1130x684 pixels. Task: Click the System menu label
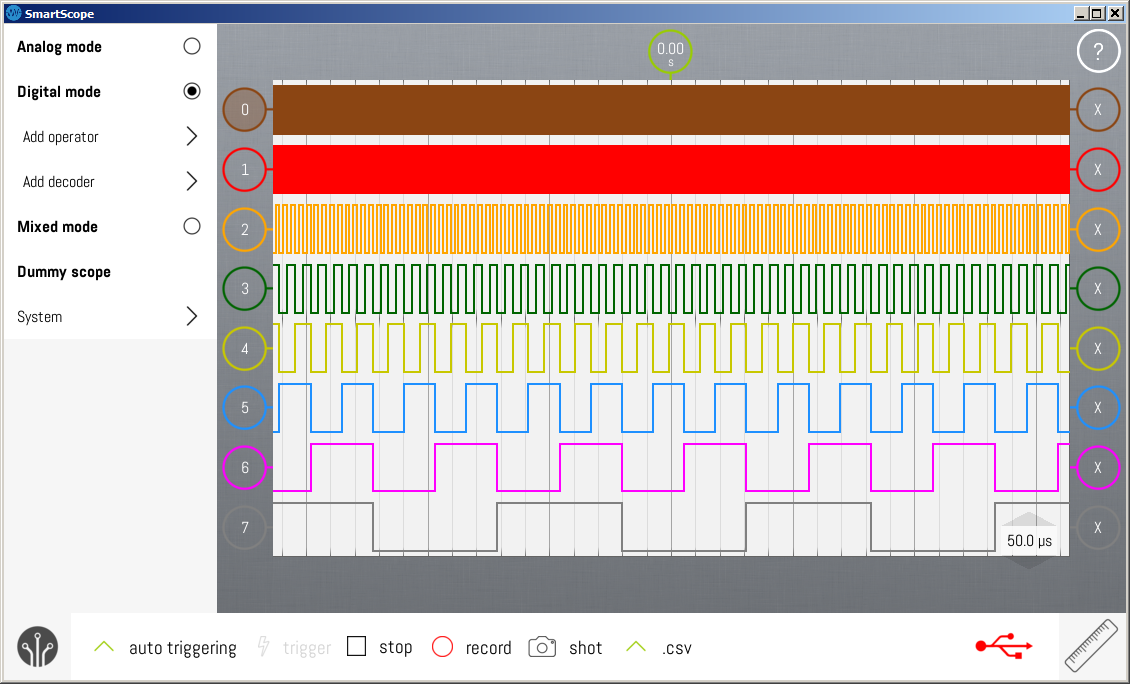(40, 317)
